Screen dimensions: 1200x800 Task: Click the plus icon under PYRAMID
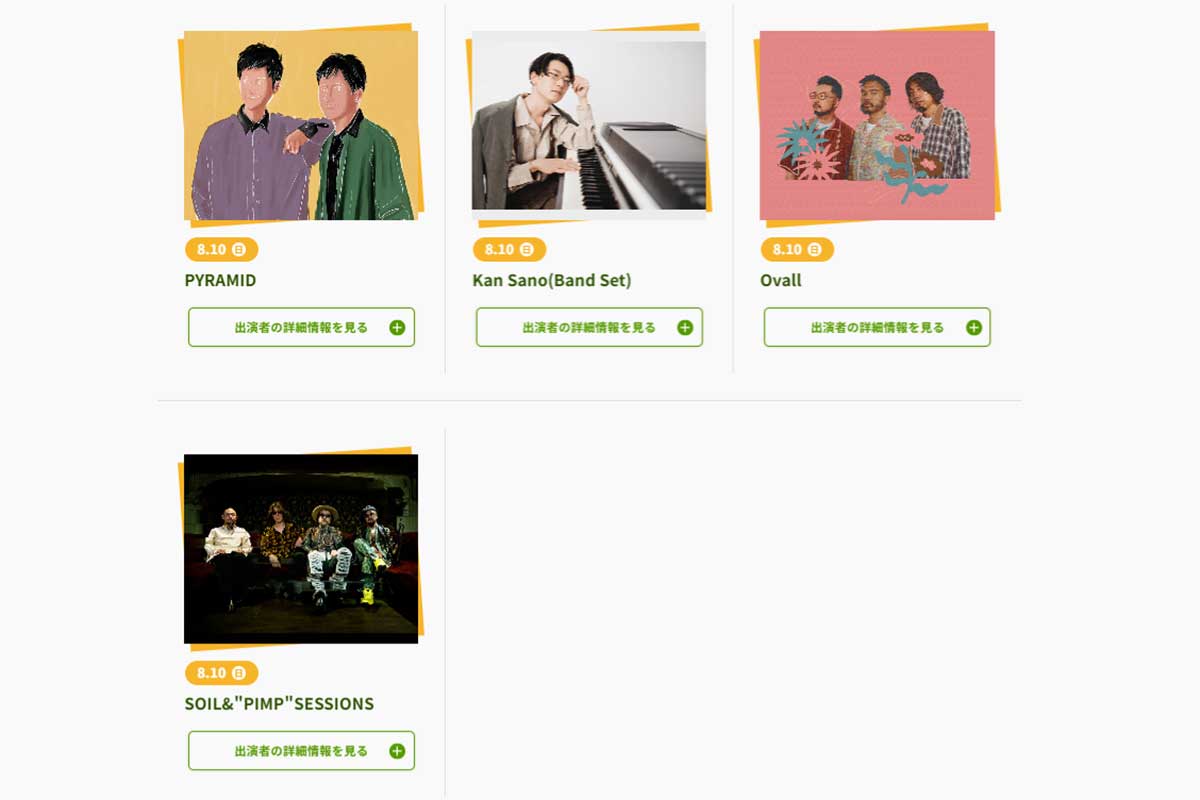tap(397, 328)
